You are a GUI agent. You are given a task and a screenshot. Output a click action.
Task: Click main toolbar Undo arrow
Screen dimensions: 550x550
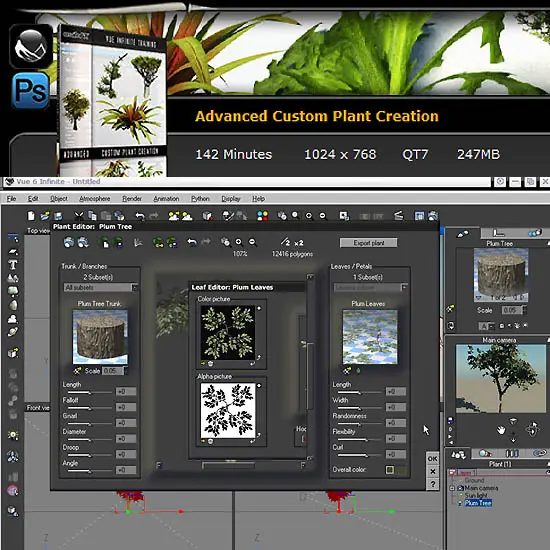(x=140, y=216)
